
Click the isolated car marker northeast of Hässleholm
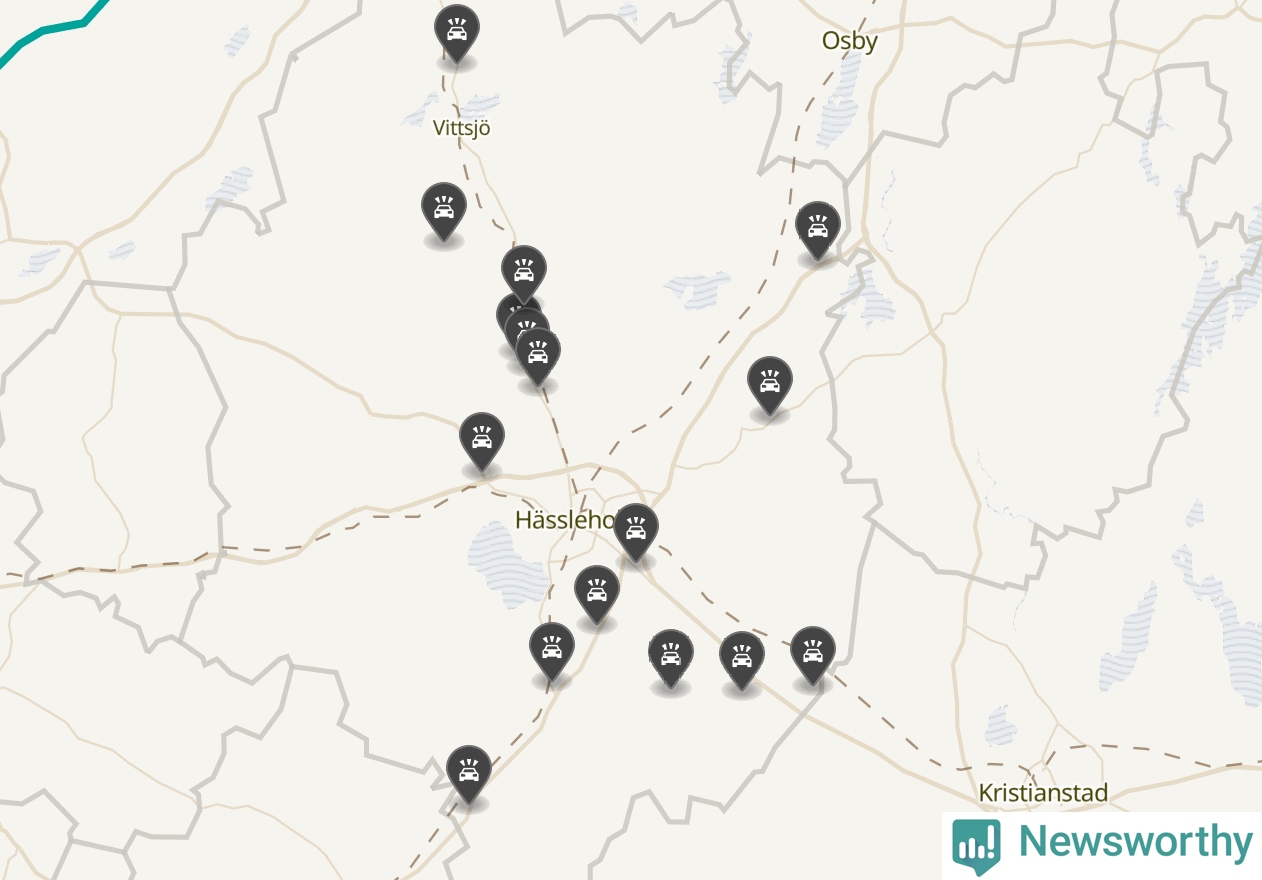point(770,384)
